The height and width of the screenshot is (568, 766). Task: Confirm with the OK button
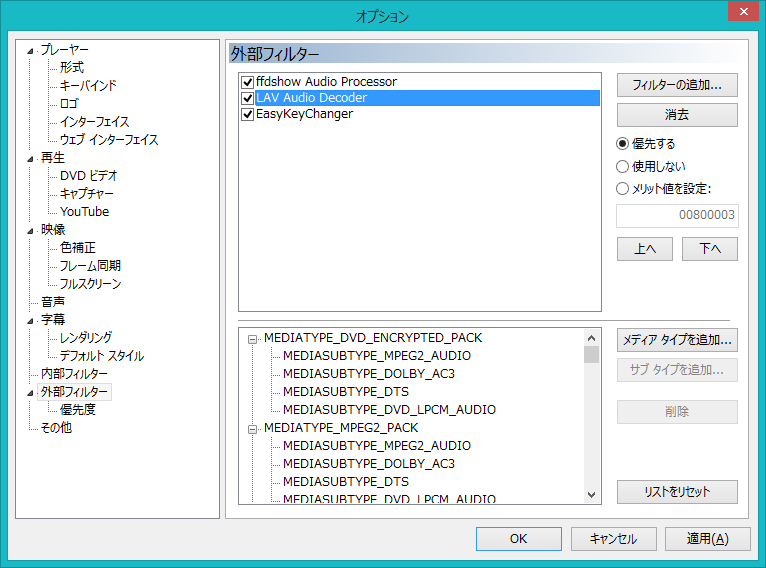click(519, 539)
